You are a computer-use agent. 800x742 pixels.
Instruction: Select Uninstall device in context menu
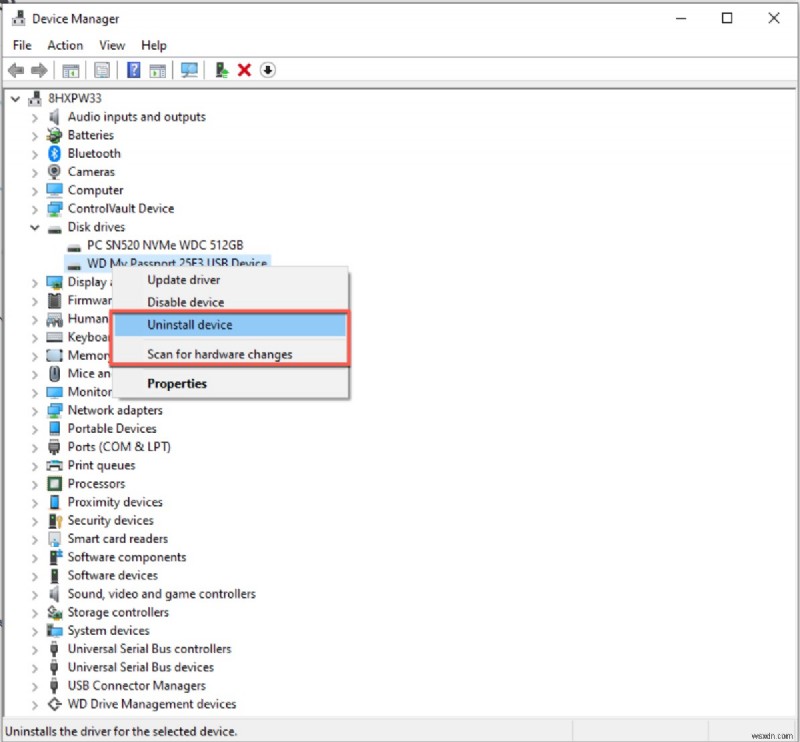tap(230, 325)
